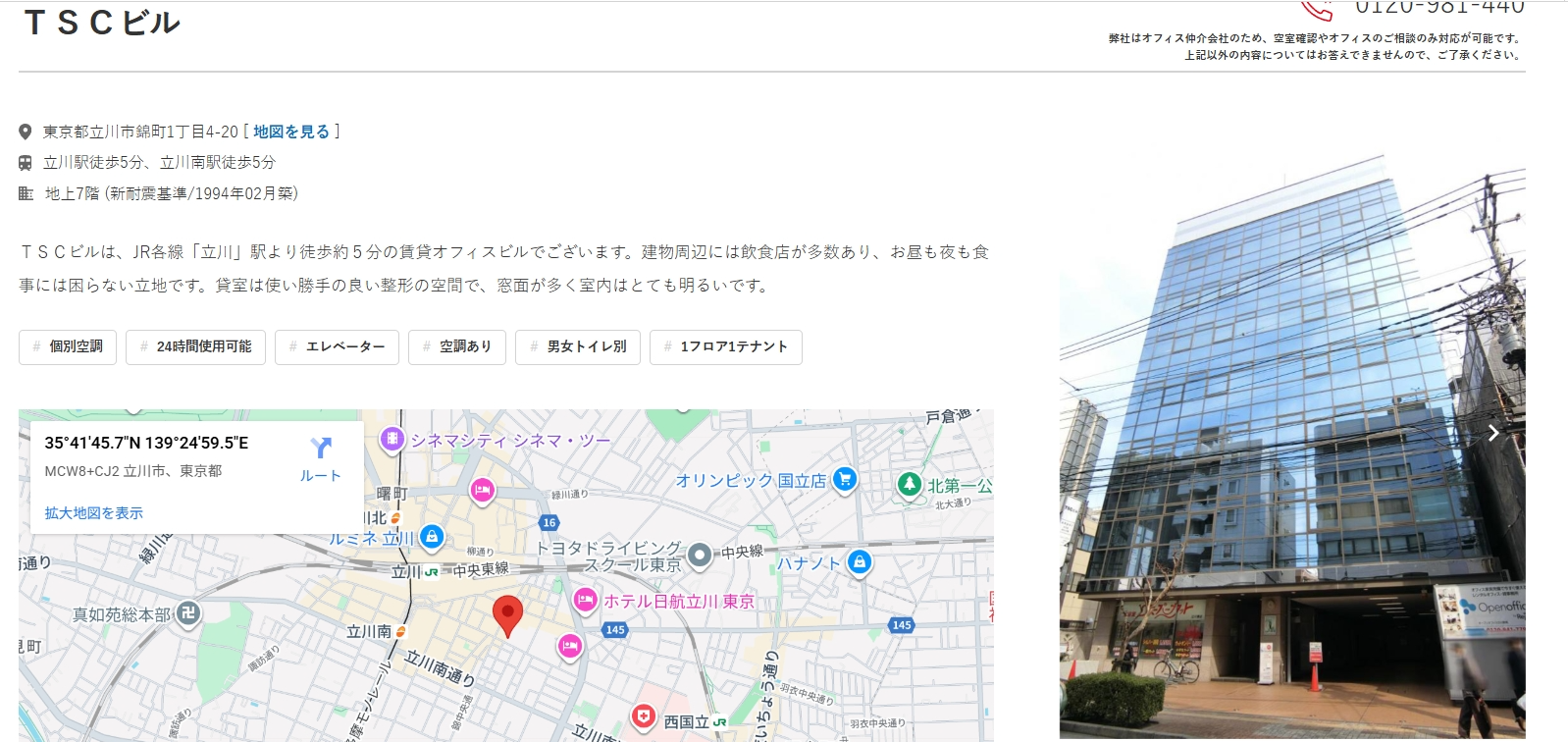Open 拡大地図を表示 link
1568x742 pixels.
tap(93, 513)
